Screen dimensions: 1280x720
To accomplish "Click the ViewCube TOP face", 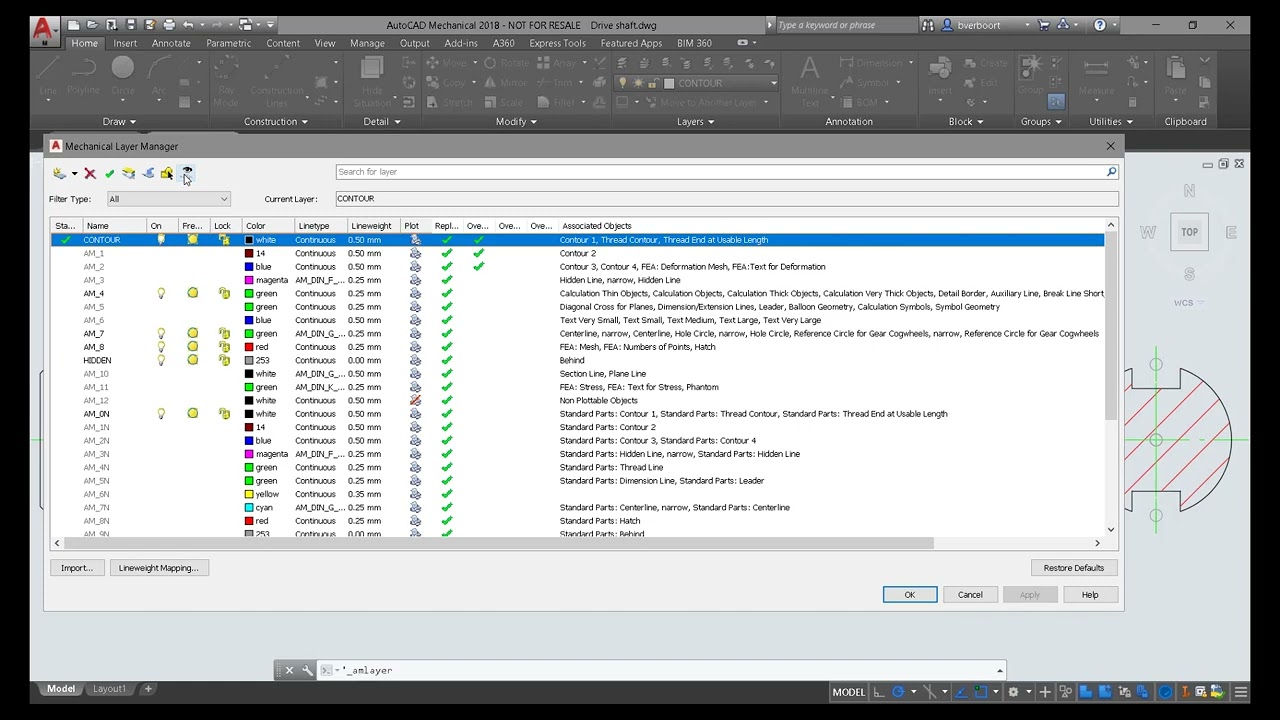I will click(1189, 232).
